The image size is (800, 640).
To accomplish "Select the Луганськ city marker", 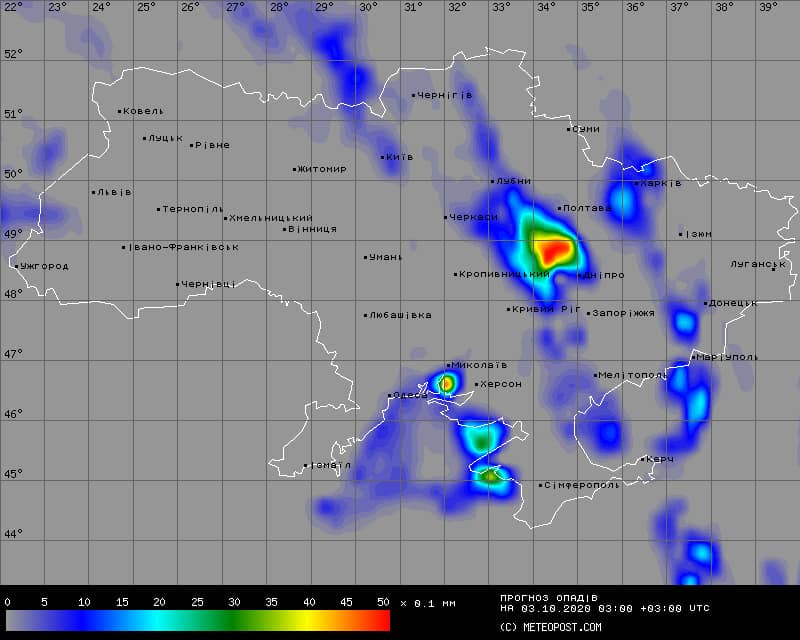I will pos(773,267).
